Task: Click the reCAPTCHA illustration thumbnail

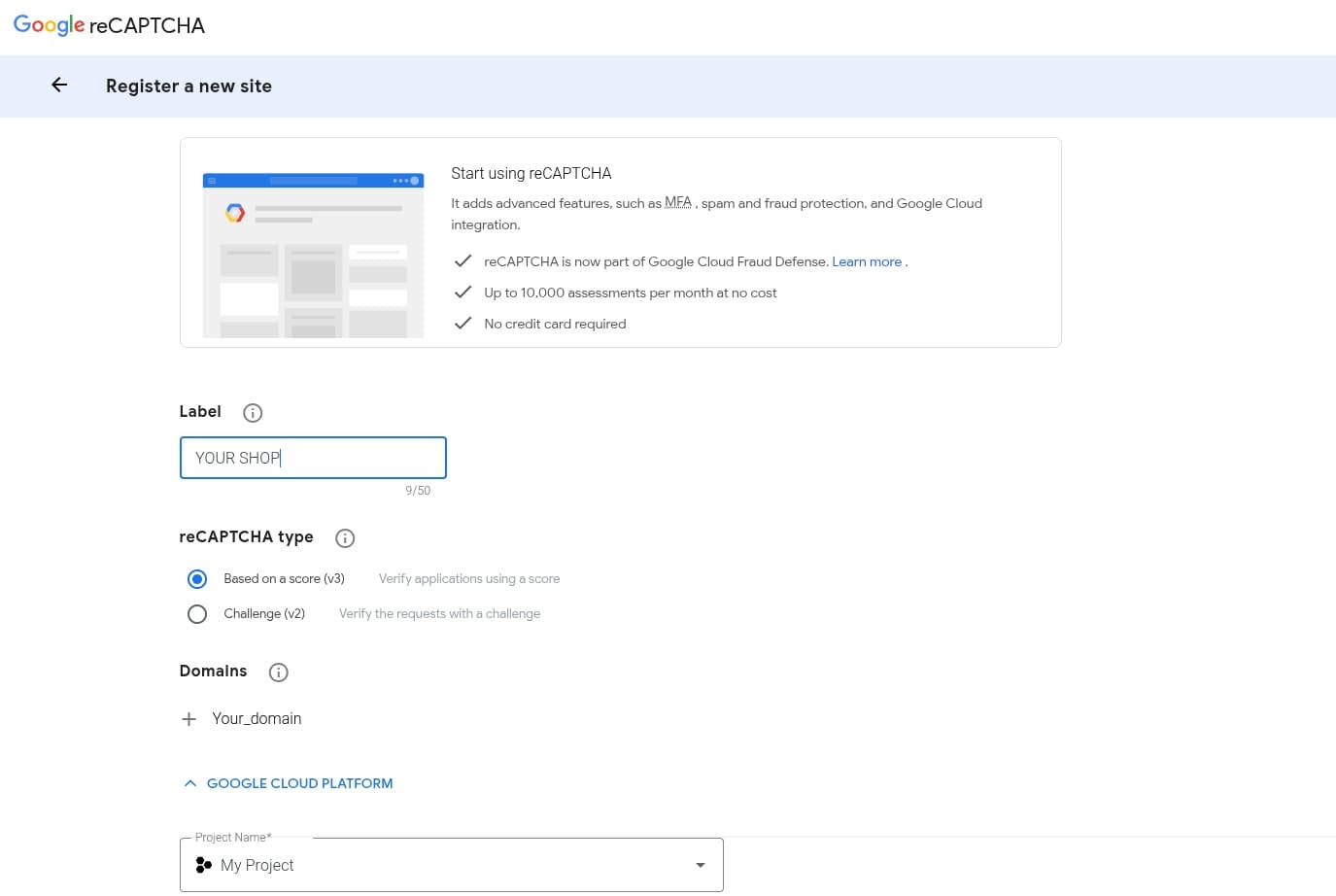Action: pyautogui.click(x=313, y=256)
